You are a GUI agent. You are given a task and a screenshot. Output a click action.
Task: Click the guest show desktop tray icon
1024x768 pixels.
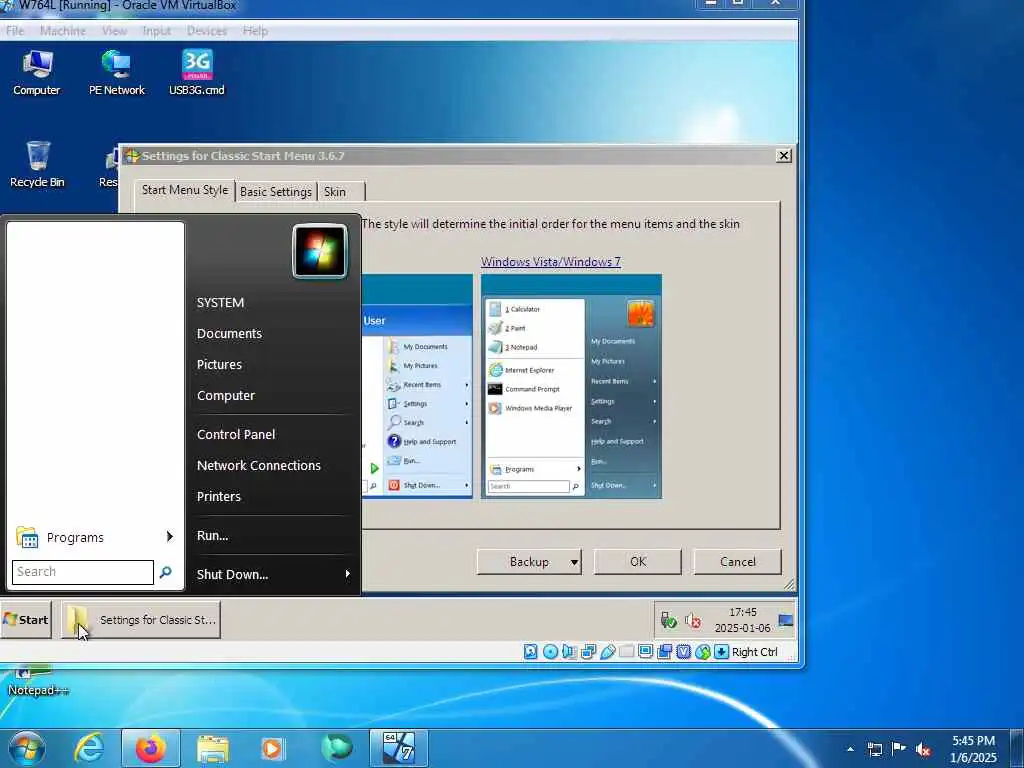(786, 620)
